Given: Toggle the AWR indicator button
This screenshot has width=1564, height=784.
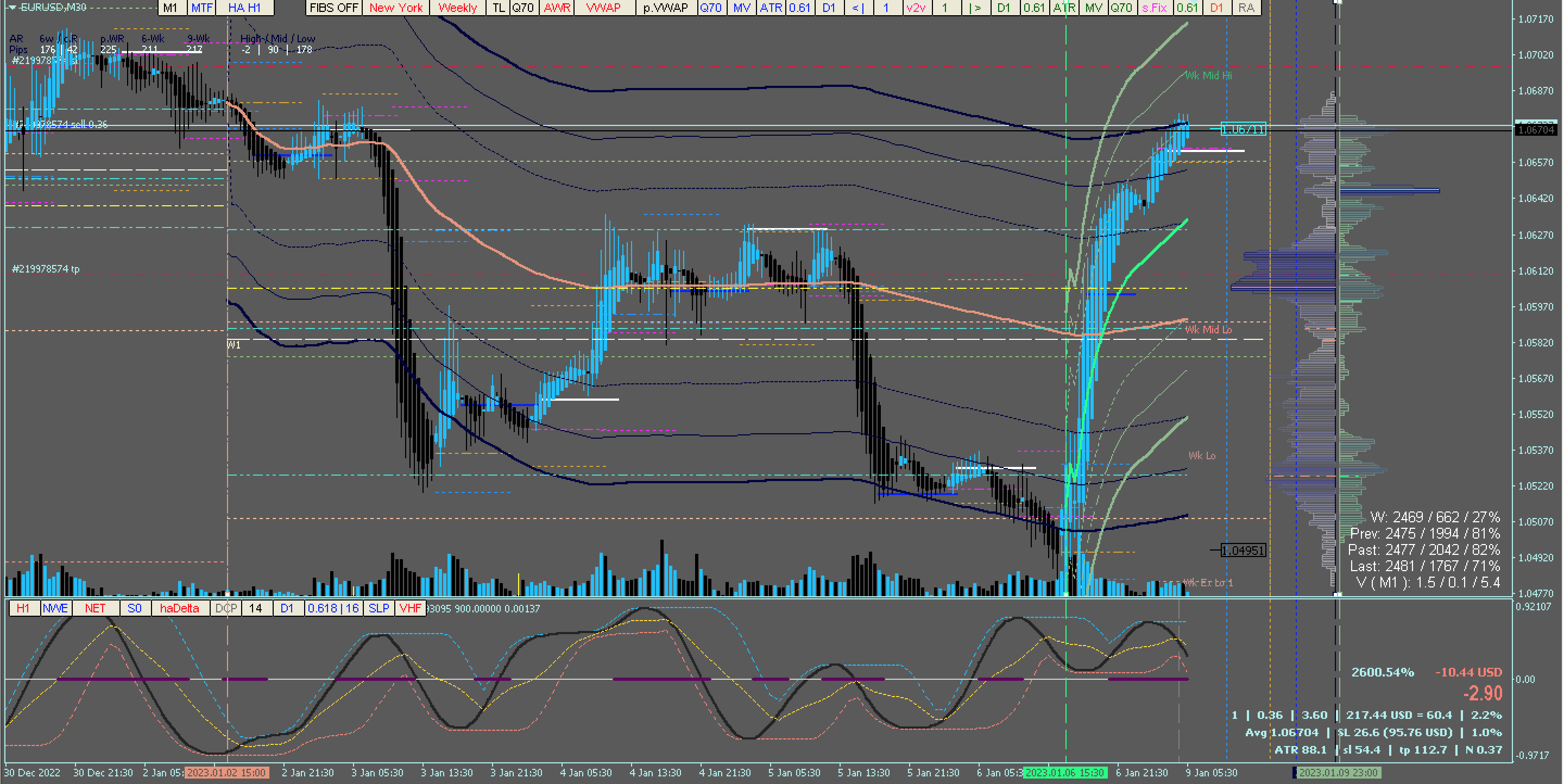Looking at the screenshot, I should click(x=557, y=8).
